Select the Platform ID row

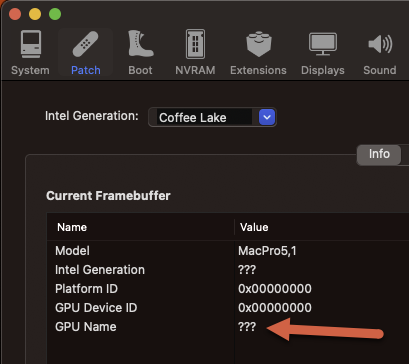(228, 289)
